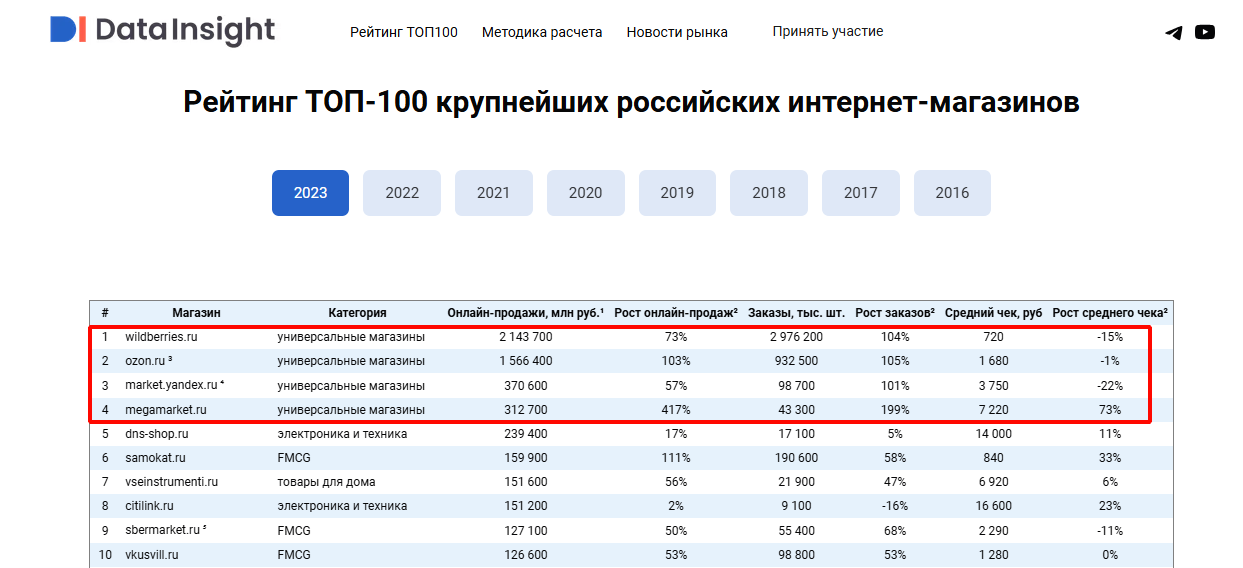Image resolution: width=1243 pixels, height=568 pixels.
Task: Click the Заказы, тыс. шт. column header
Action: click(797, 313)
